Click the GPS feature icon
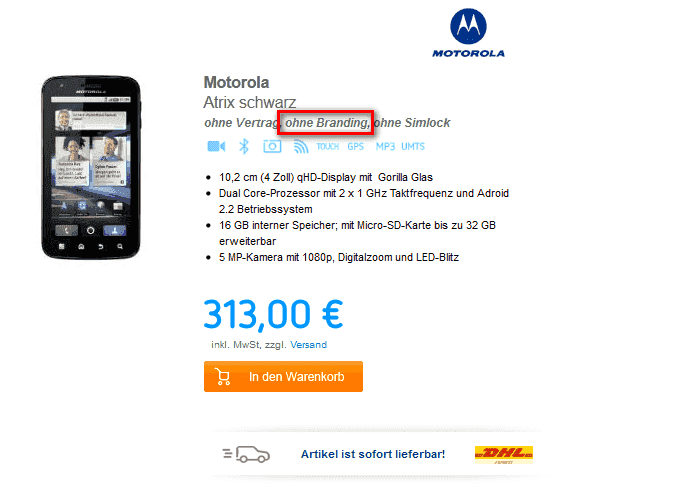674x498 pixels. coord(355,147)
